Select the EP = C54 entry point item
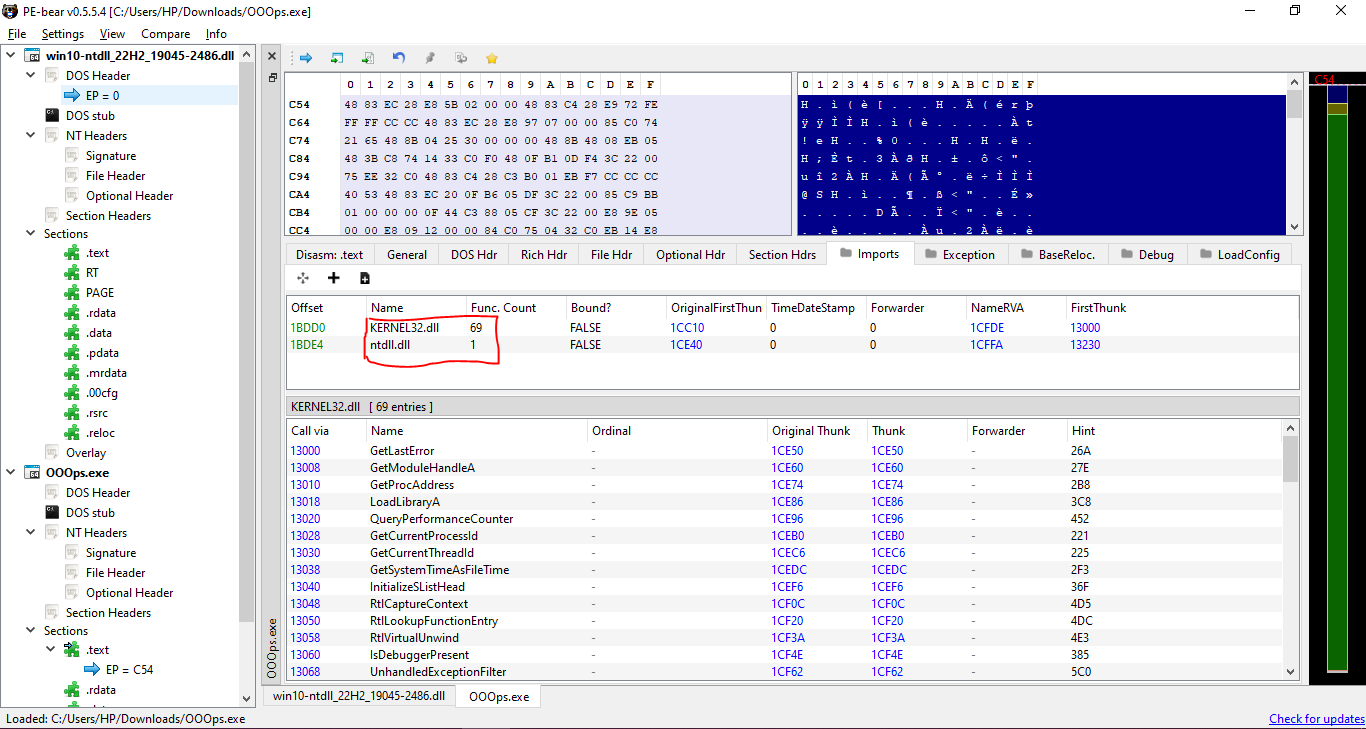The image size is (1366, 729). coord(129,670)
